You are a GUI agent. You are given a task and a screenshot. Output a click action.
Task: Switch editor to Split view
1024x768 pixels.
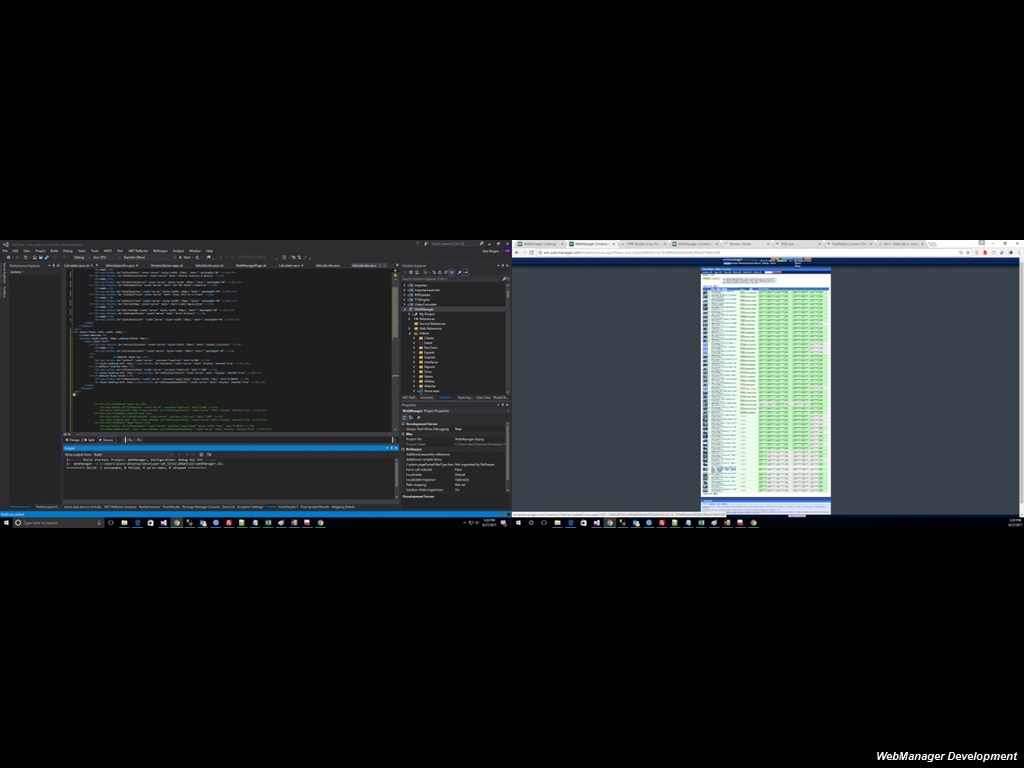(x=89, y=439)
